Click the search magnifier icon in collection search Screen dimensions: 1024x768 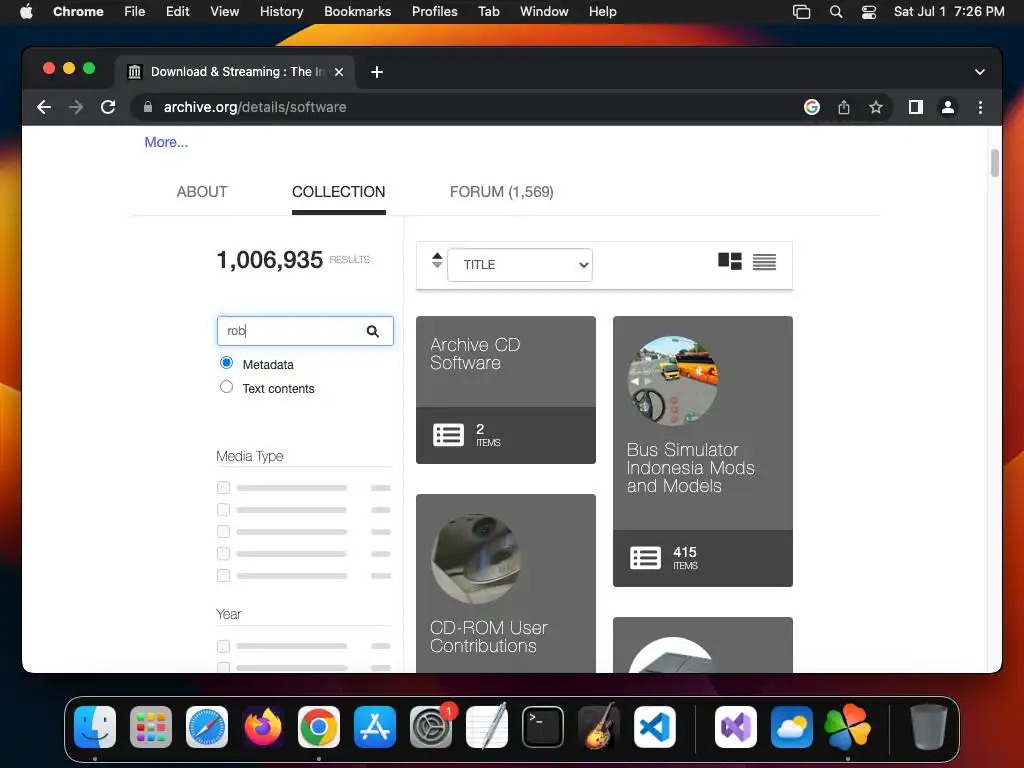(372, 331)
